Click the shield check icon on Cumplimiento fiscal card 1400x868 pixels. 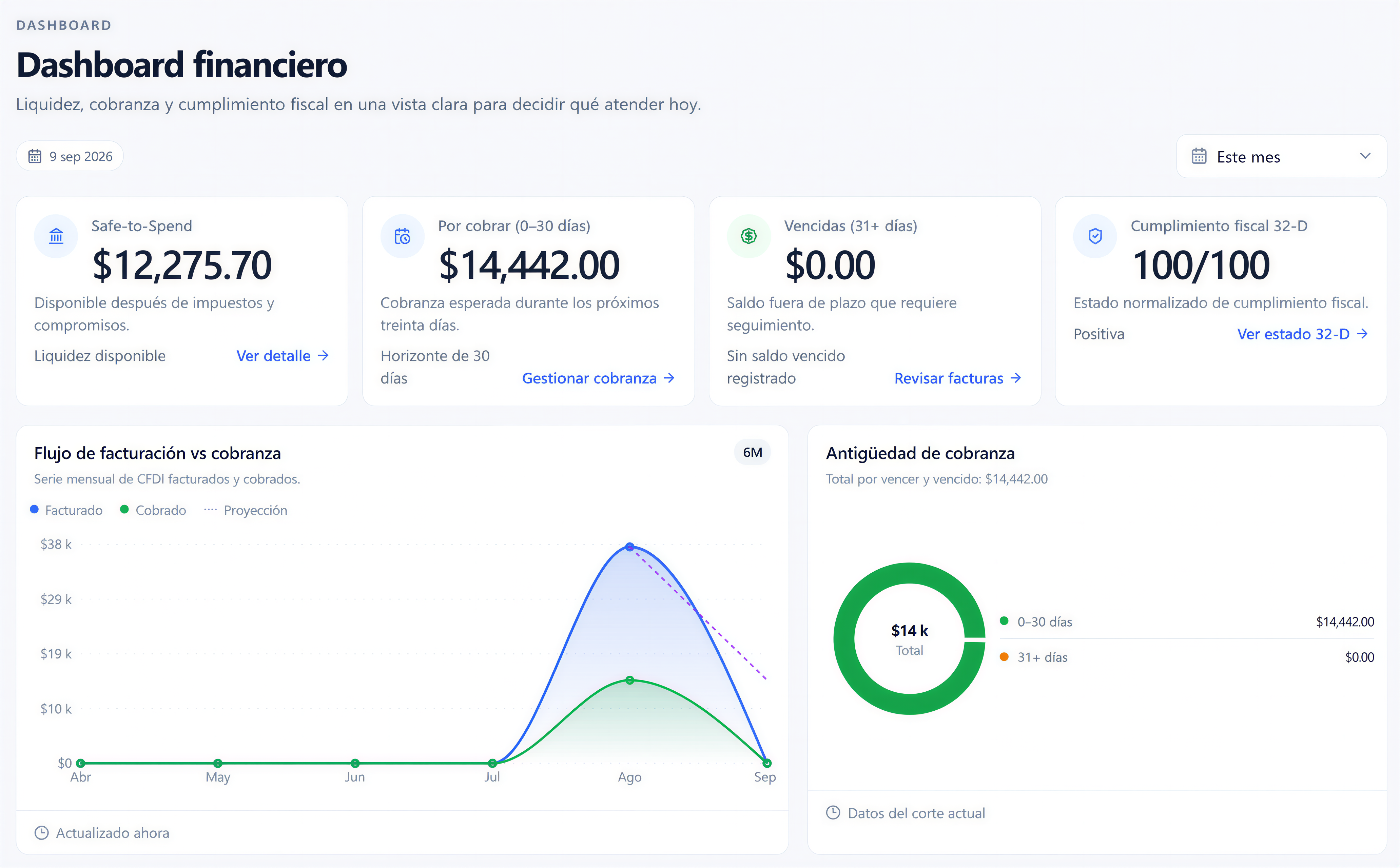tap(1095, 236)
